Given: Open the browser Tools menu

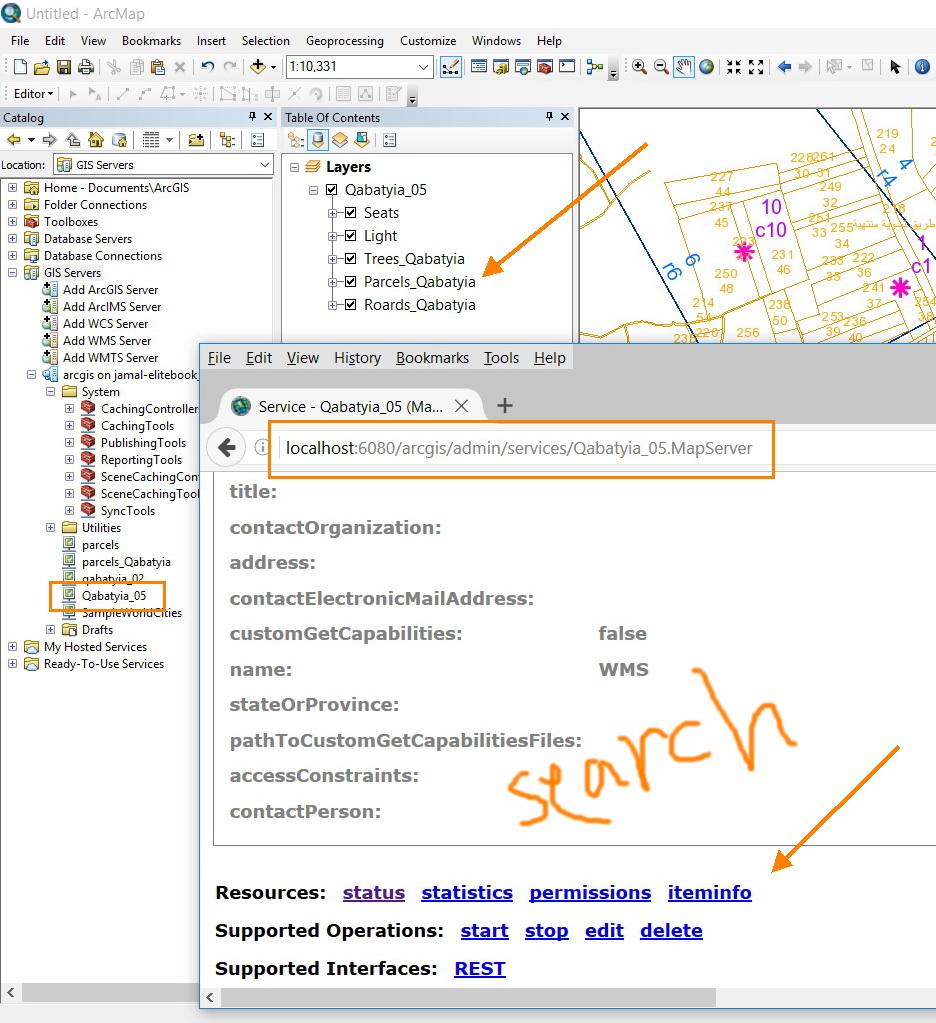Looking at the screenshot, I should pos(501,358).
